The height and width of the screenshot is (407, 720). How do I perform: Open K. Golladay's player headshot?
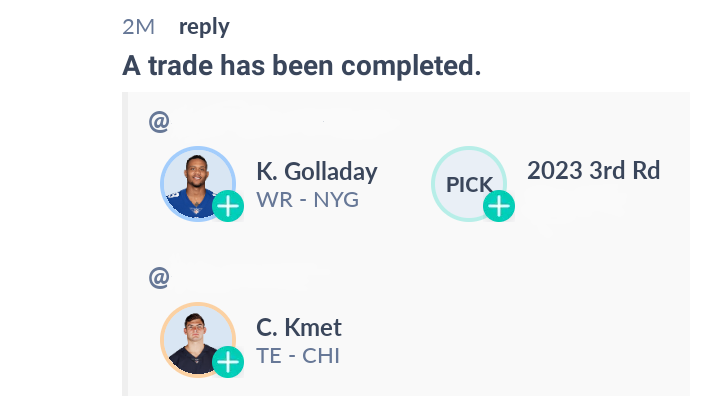pyautogui.click(x=197, y=184)
